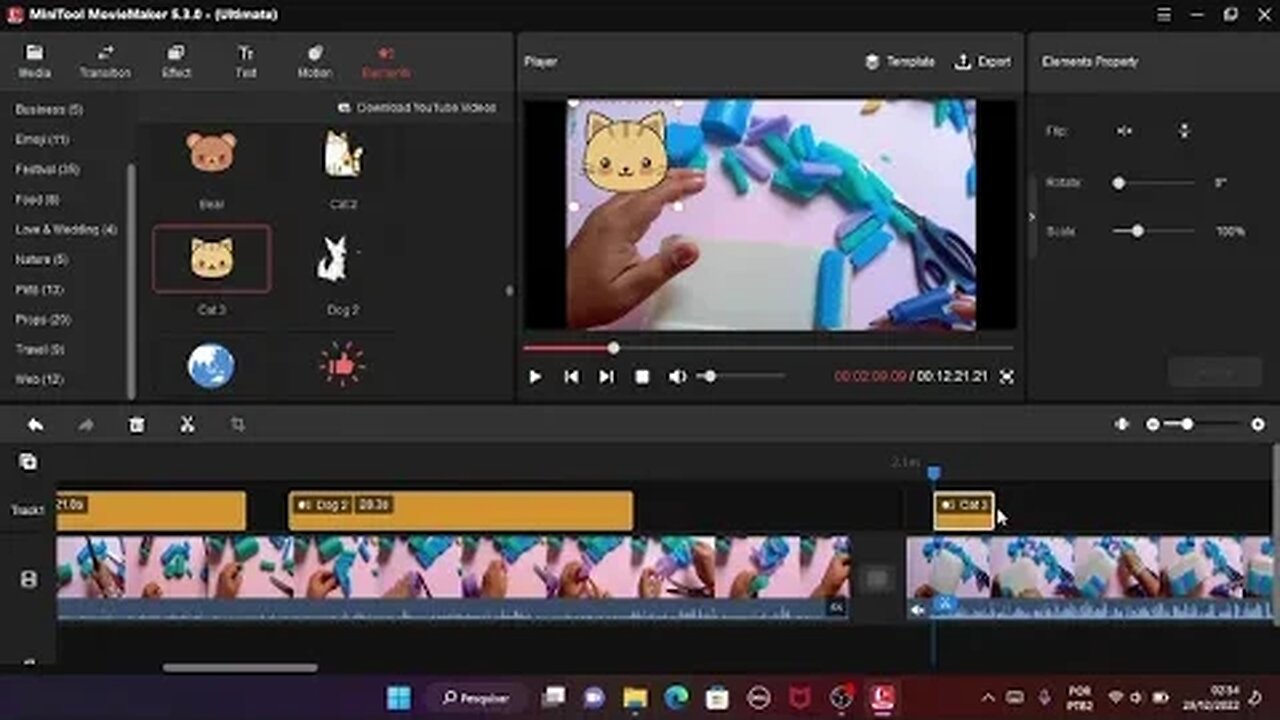Select the thumbs-up element thumbnail
The width and height of the screenshot is (1280, 720).
point(342,366)
